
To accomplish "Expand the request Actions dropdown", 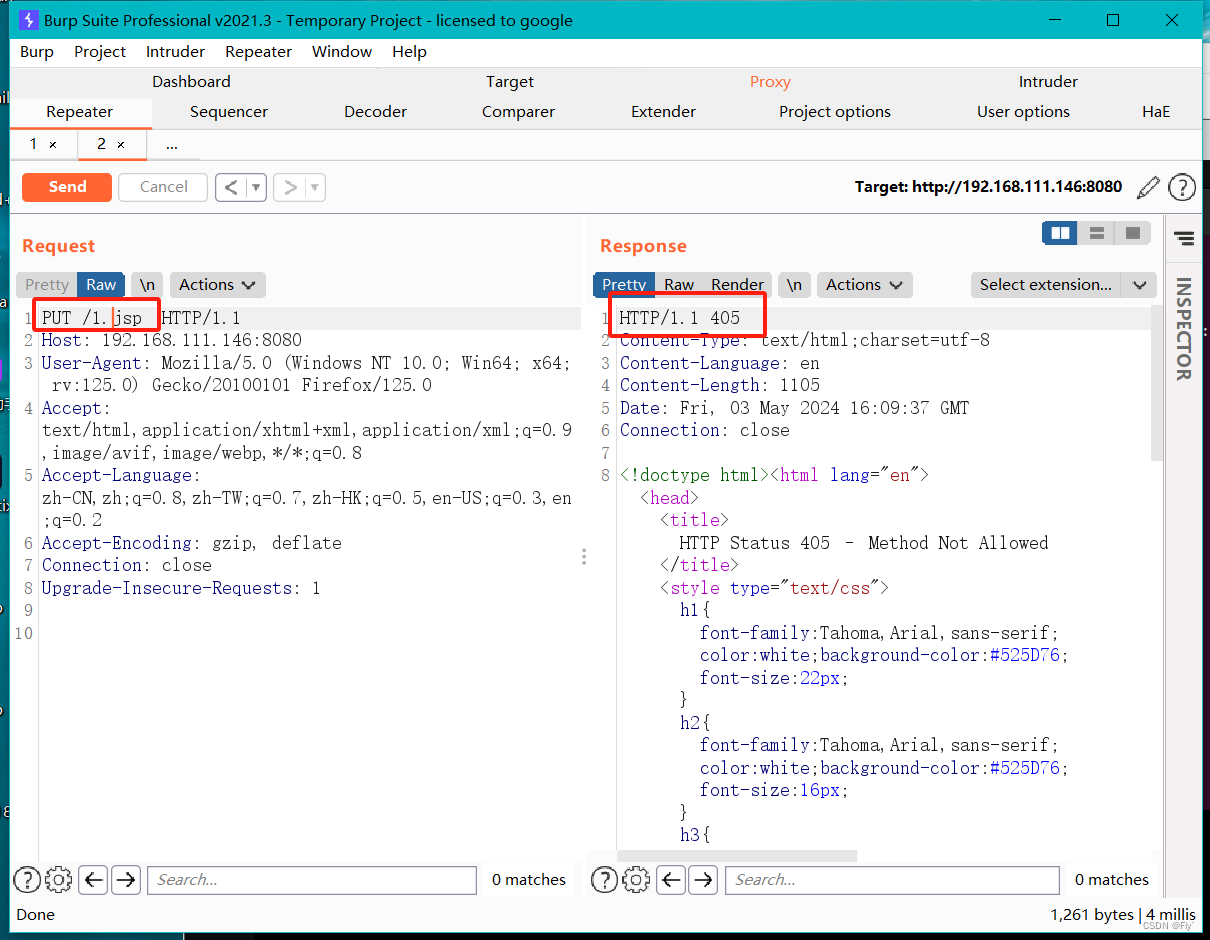I will [x=217, y=285].
